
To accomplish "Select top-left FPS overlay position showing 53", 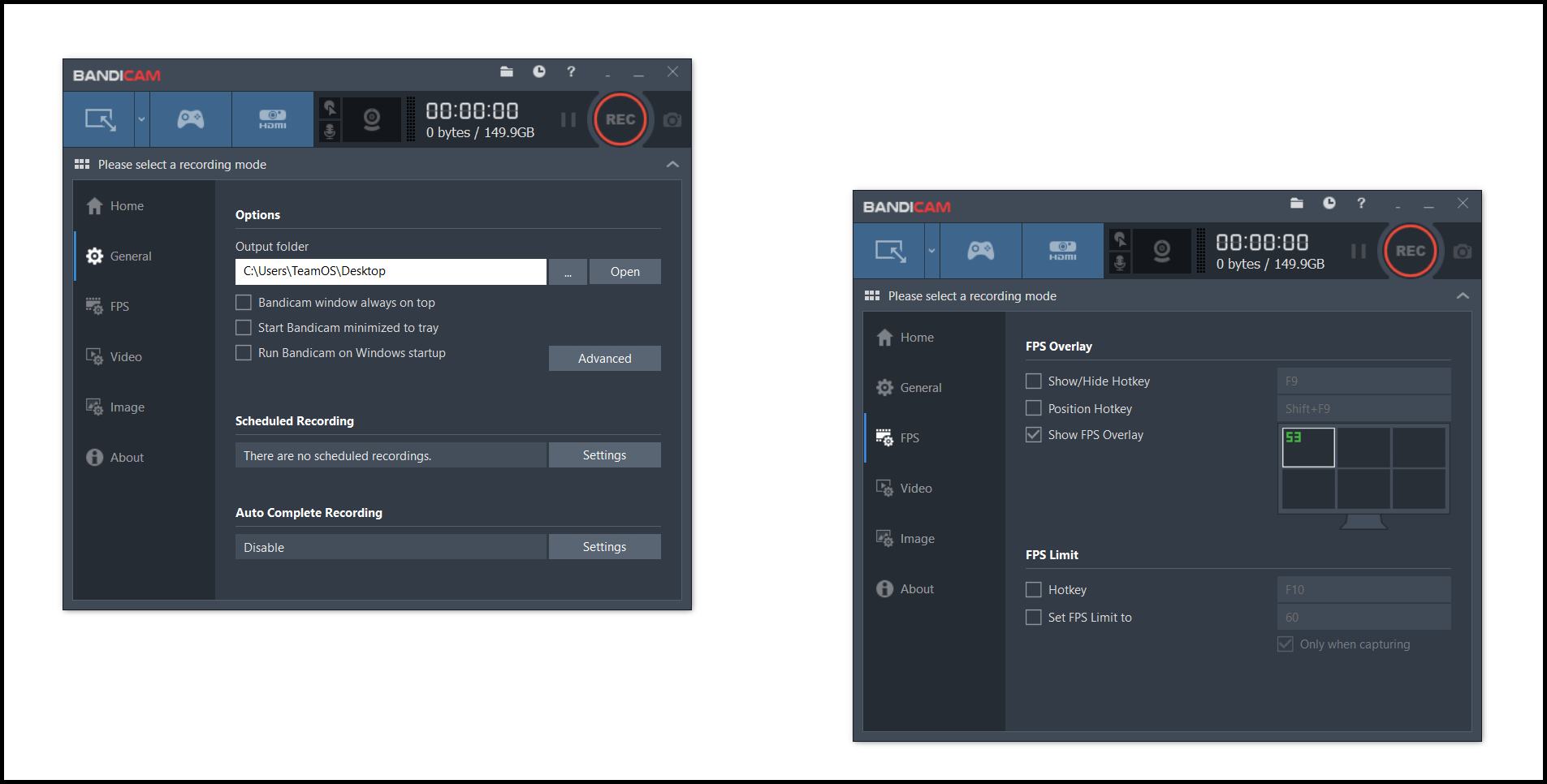I will (x=1308, y=447).
